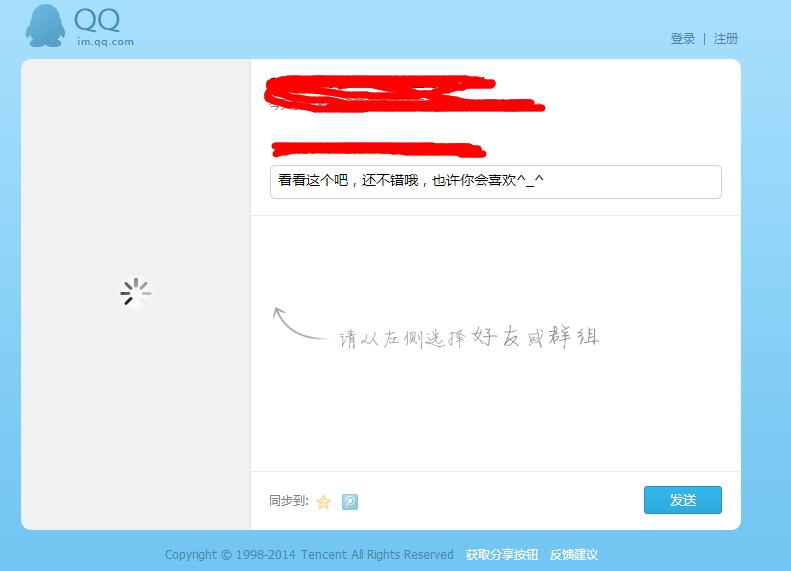Click the 发送 send button
This screenshot has height=571, width=791.
point(683,500)
